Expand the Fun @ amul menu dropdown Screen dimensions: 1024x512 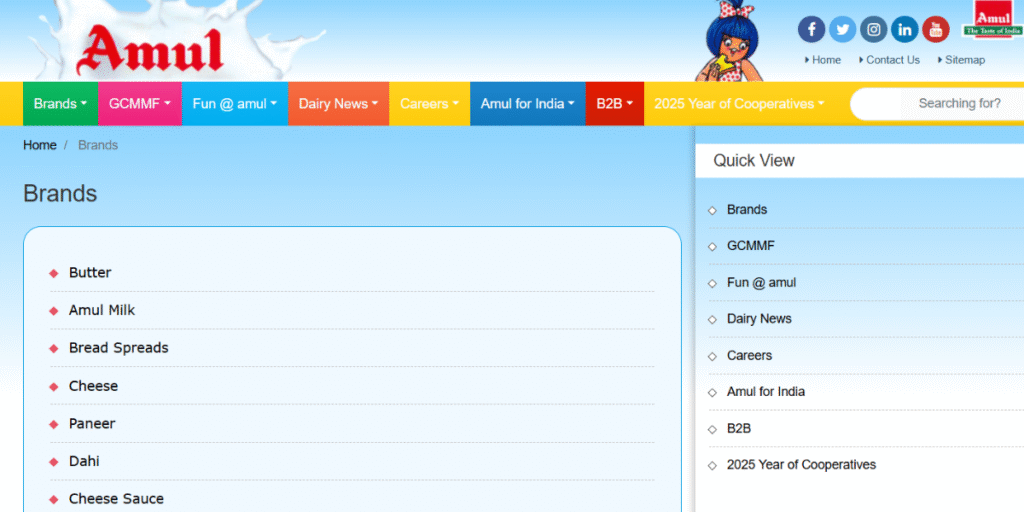[x=234, y=104]
